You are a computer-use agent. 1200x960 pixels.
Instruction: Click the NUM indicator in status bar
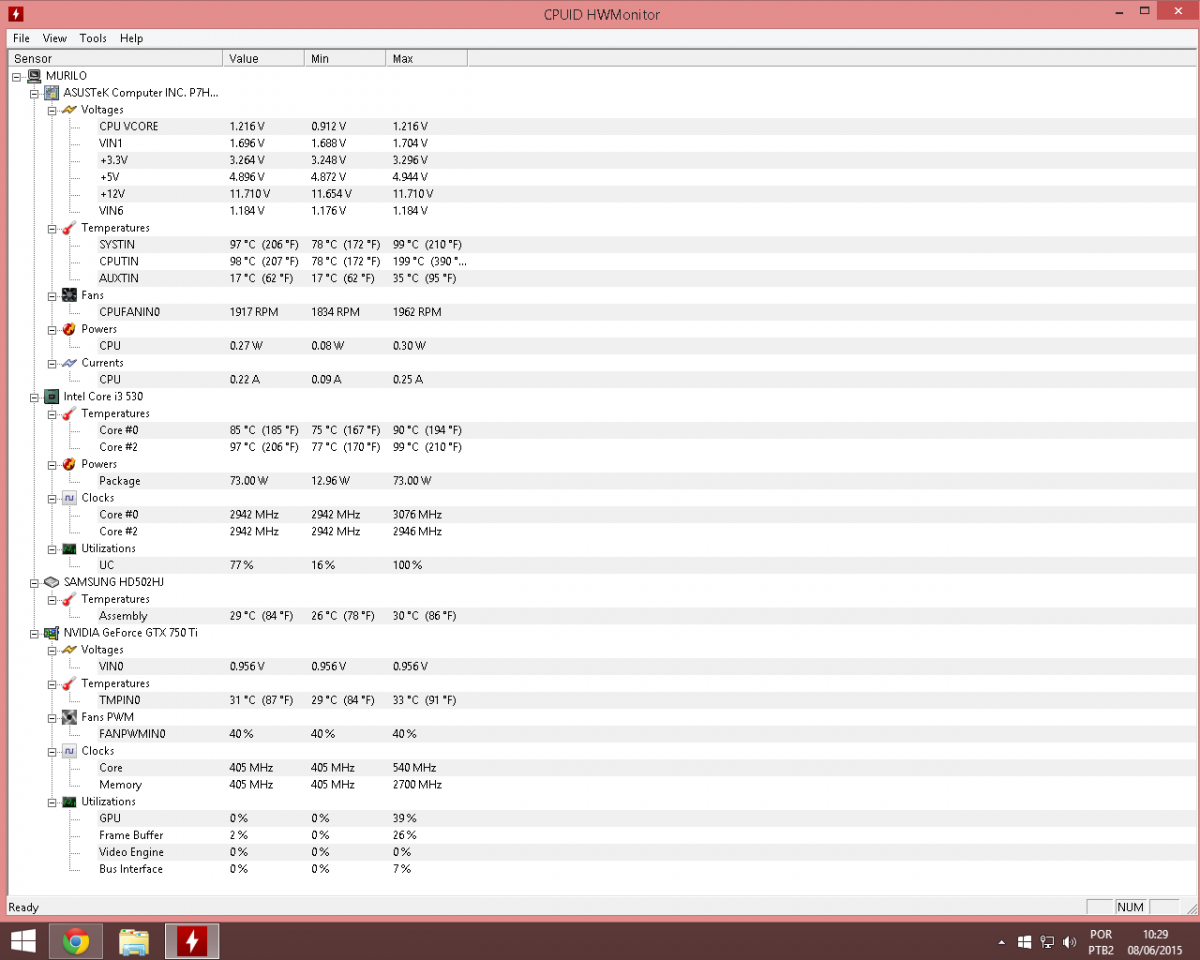click(1131, 907)
